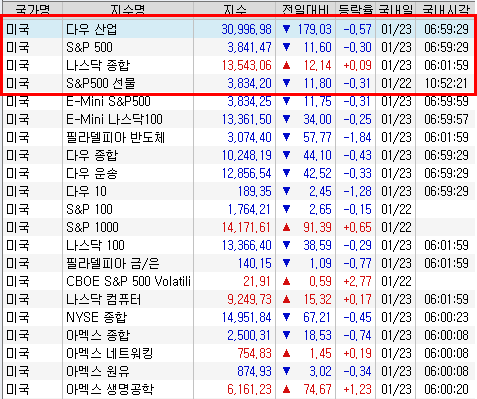Select 필라델피아 반도체 index

pyautogui.click(x=239, y=137)
